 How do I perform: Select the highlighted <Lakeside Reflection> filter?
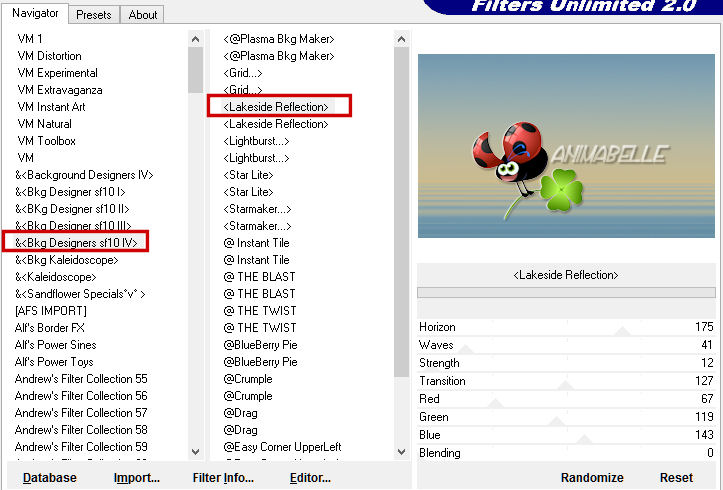coord(276,107)
